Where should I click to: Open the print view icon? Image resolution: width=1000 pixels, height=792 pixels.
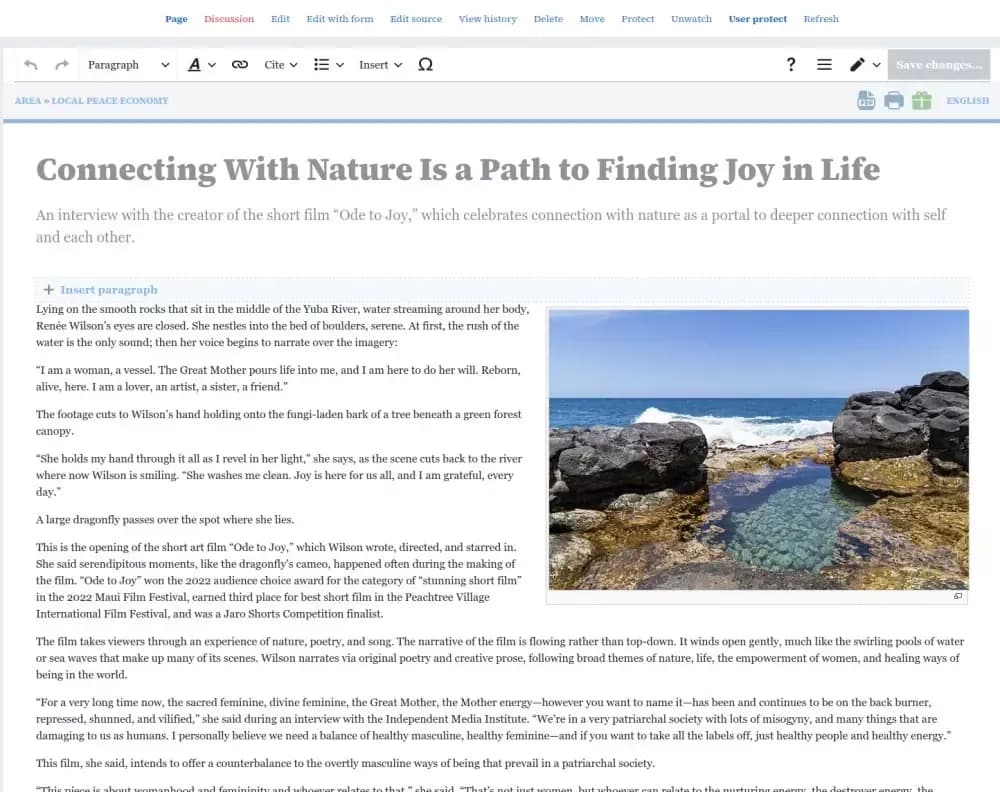click(x=893, y=100)
